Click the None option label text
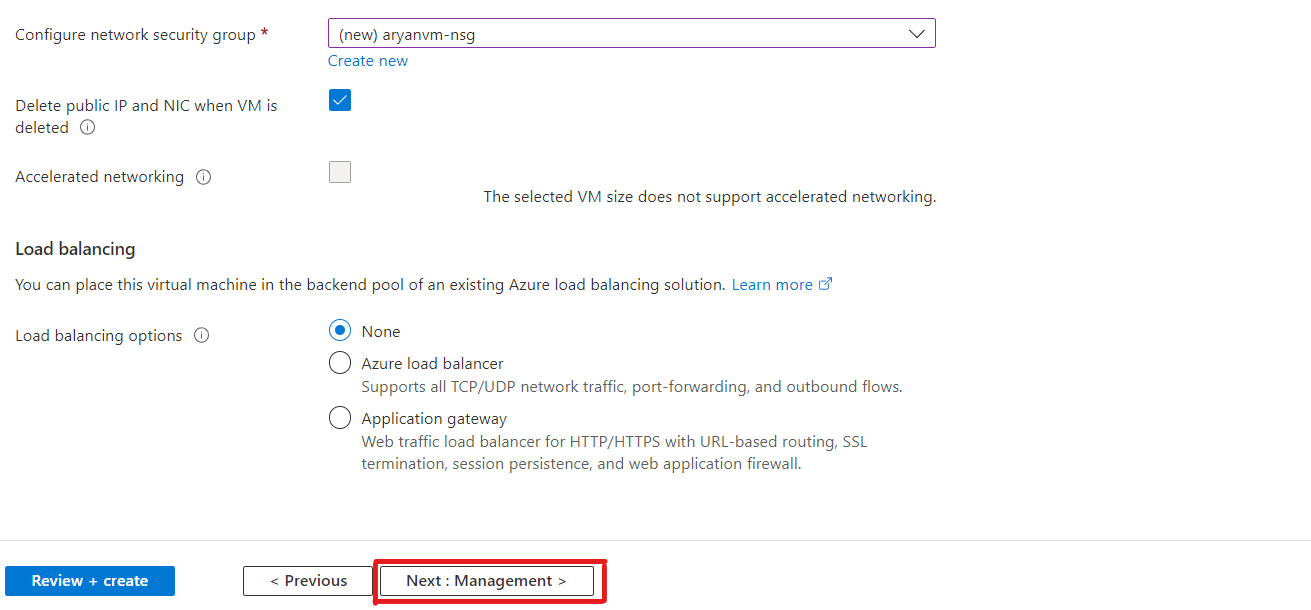Viewport: 1311px width, 610px height. tap(381, 332)
